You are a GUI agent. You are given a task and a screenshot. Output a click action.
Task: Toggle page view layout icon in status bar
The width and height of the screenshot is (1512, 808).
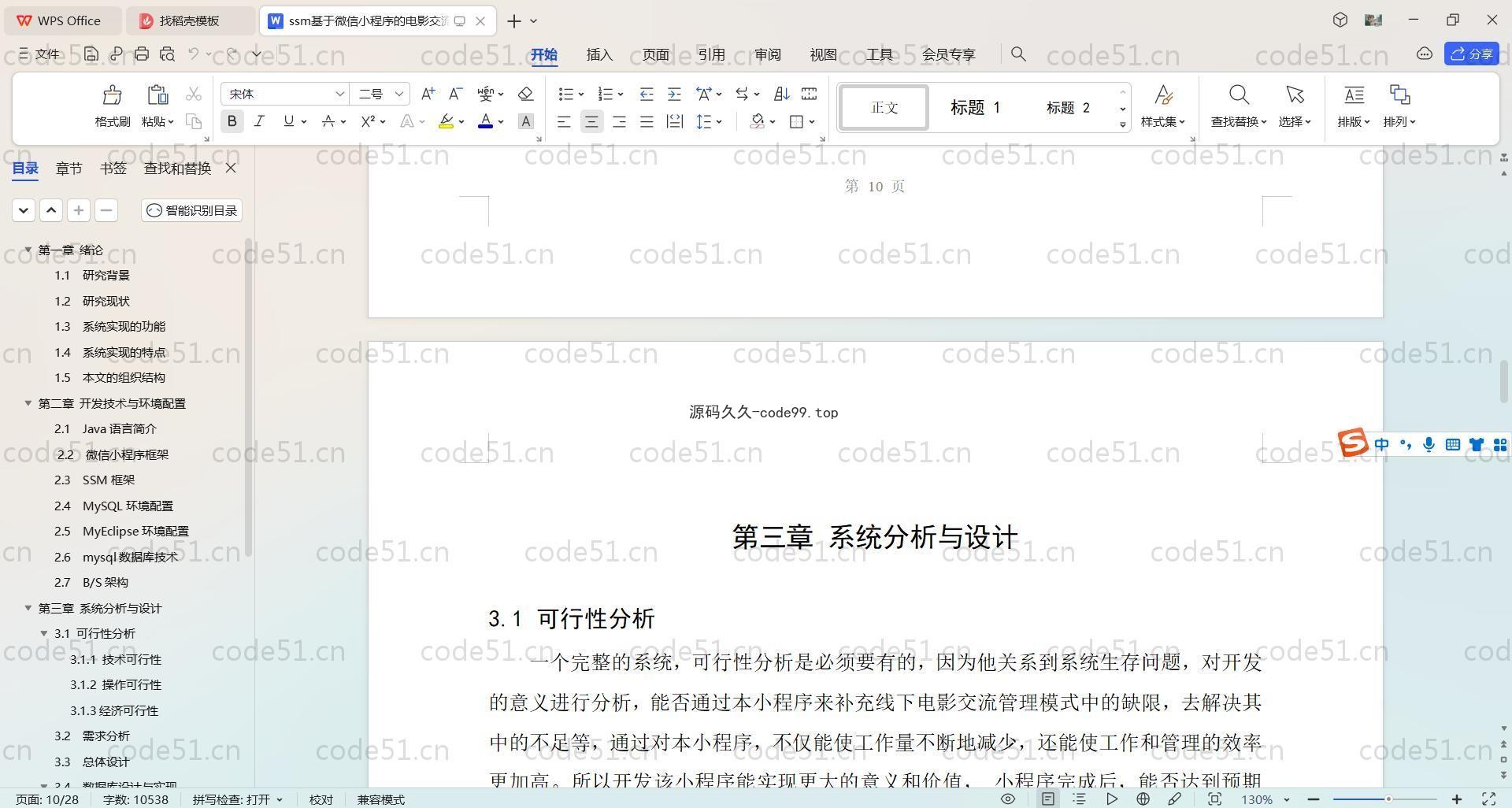(1048, 799)
